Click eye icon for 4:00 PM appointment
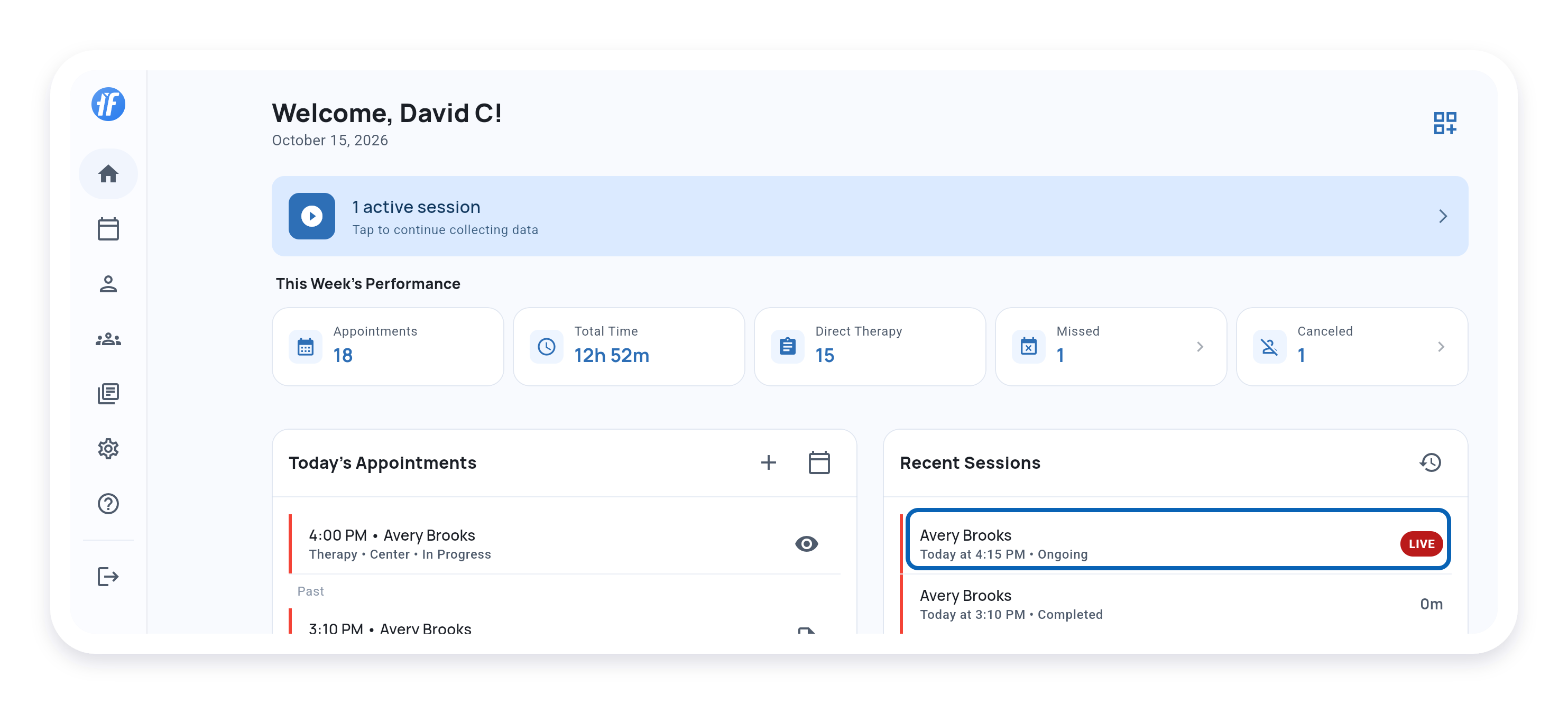The height and width of the screenshot is (704, 1568). pos(806,543)
